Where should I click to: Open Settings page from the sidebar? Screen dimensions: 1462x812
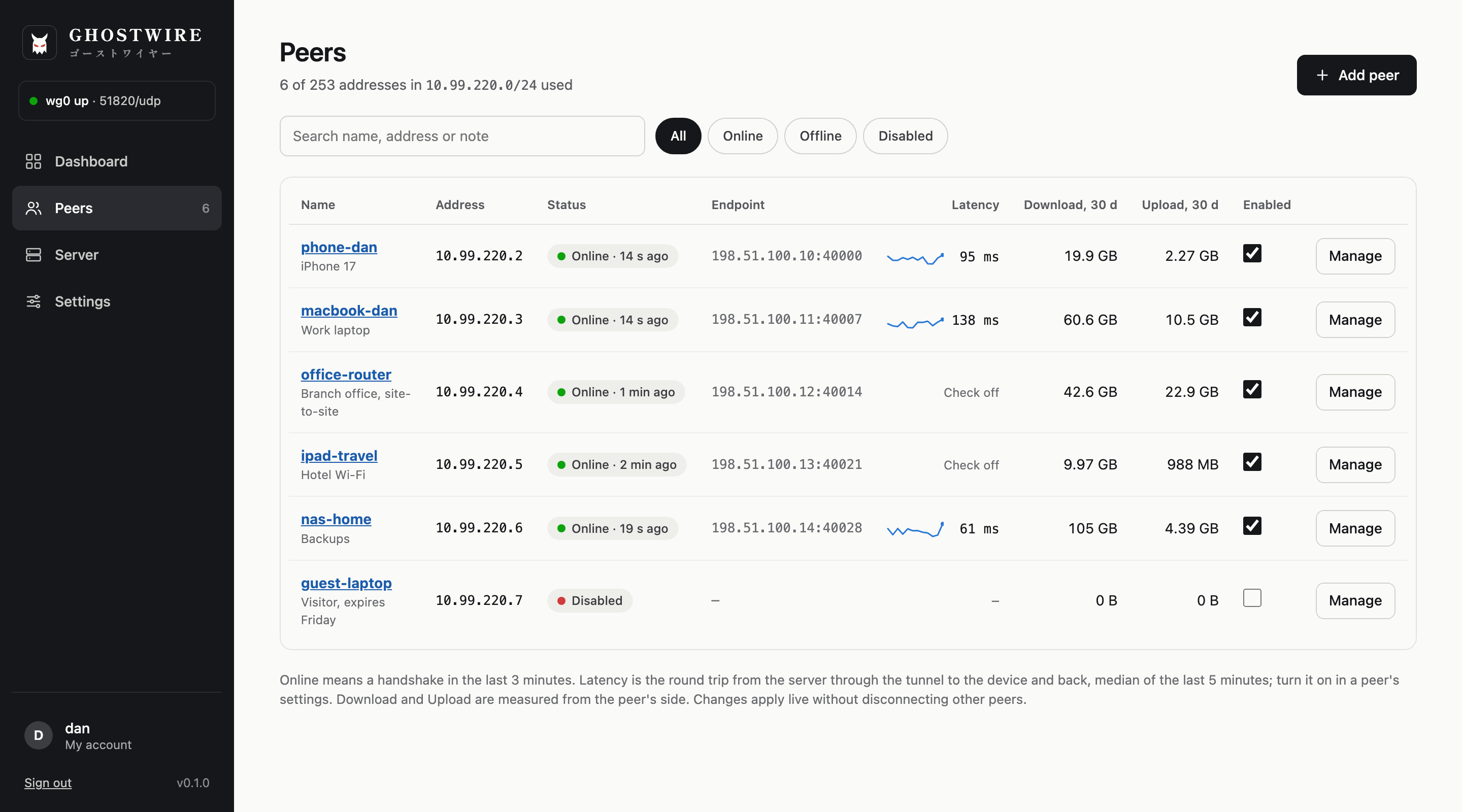click(x=117, y=301)
